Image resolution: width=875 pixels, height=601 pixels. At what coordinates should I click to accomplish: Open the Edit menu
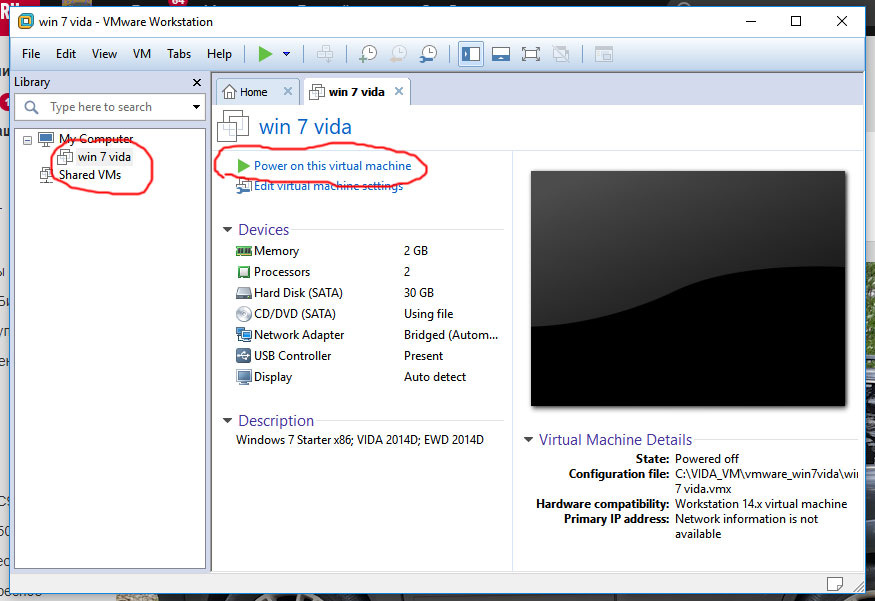(x=66, y=54)
